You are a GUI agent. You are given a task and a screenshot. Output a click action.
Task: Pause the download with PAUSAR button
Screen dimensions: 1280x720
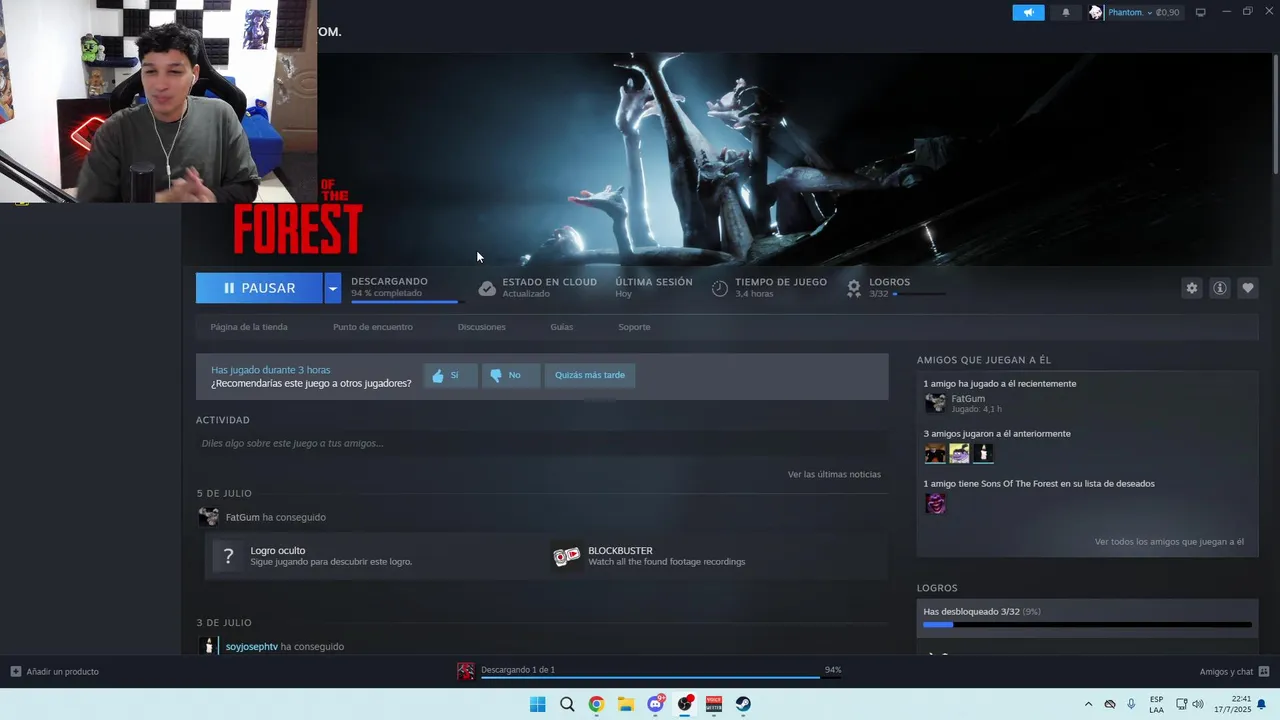pyautogui.click(x=259, y=288)
